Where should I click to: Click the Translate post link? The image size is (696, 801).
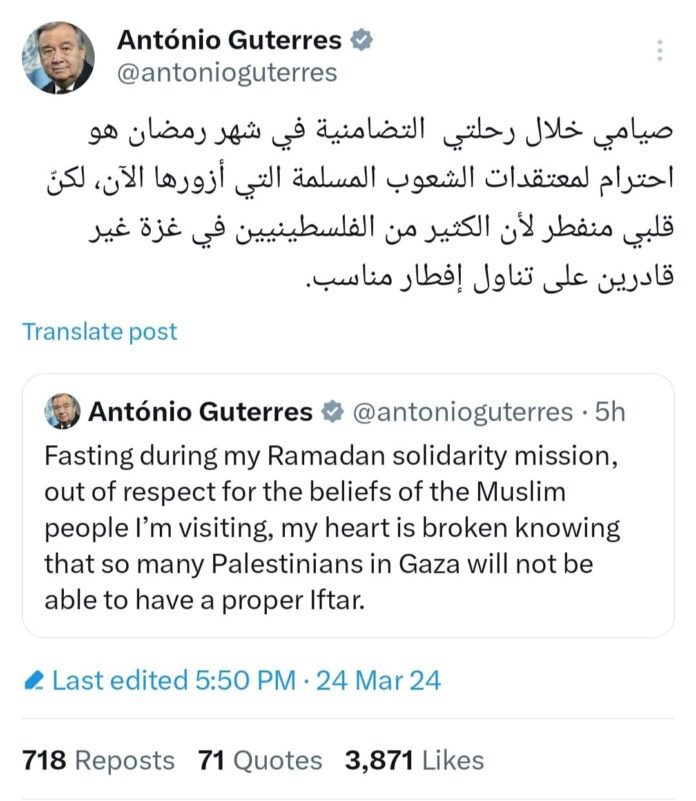(99, 332)
